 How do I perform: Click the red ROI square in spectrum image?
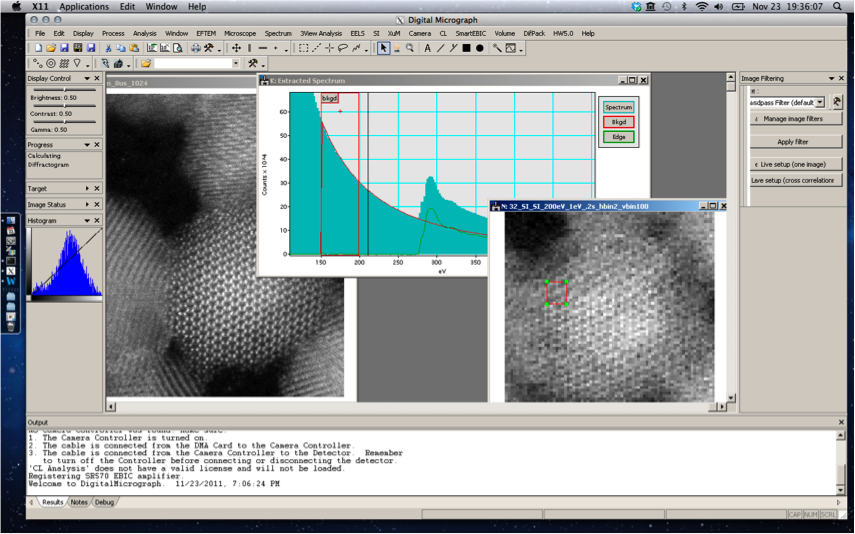pyautogui.click(x=556, y=293)
